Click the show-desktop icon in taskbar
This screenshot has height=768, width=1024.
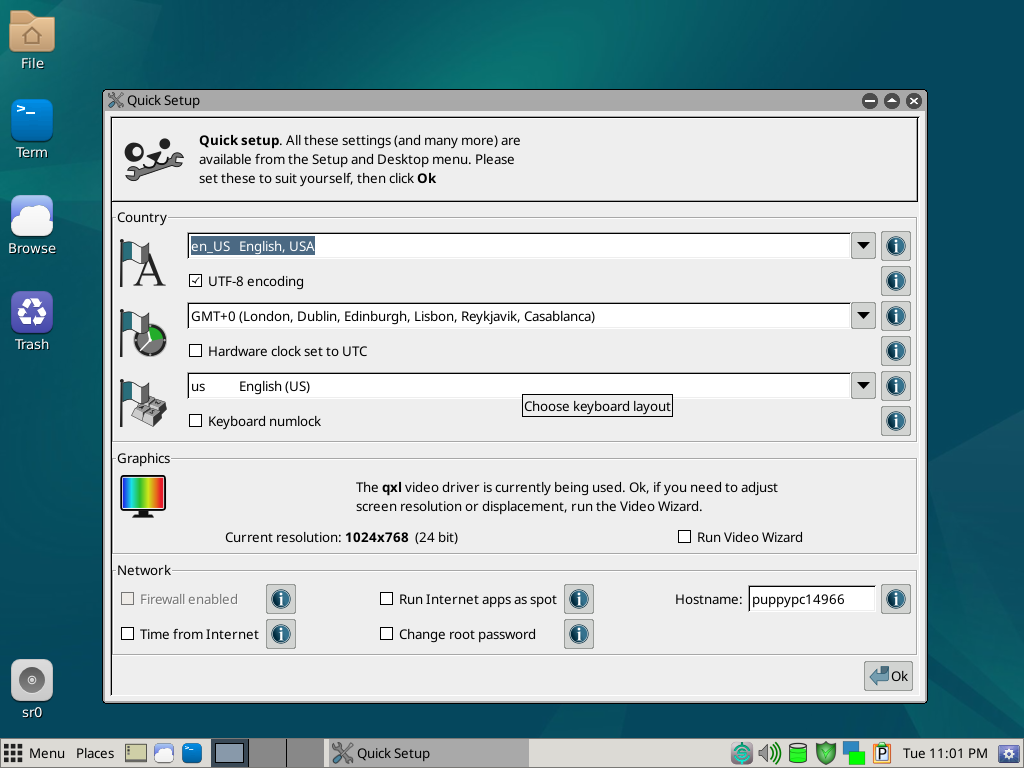(x=136, y=753)
